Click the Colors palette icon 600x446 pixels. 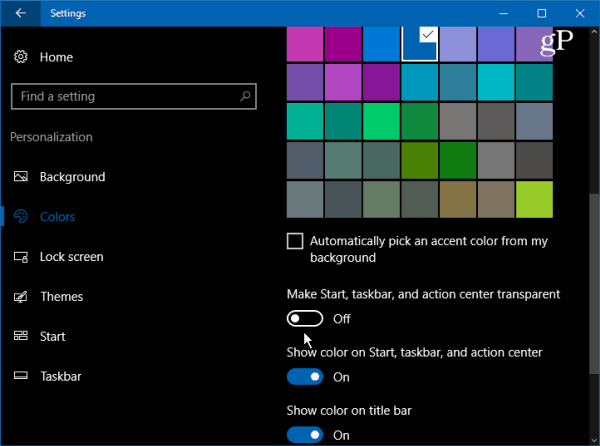pyautogui.click(x=21, y=216)
